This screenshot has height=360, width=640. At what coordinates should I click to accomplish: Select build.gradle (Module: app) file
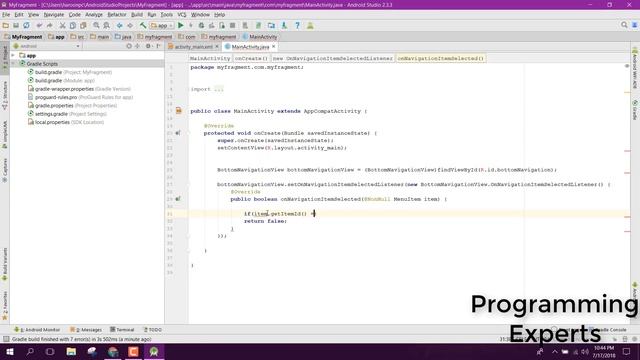pyautogui.click(x=61, y=80)
